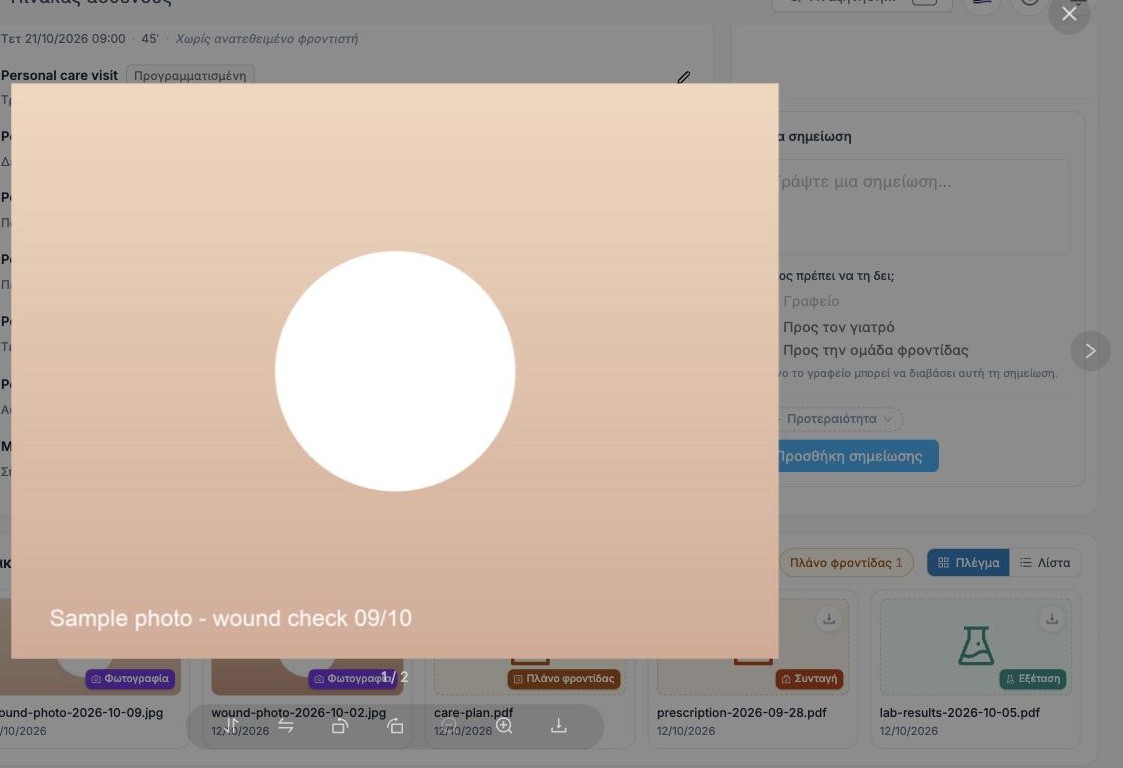Click the brown 'Πλάνο φροντίδας' tag on care-plan card
This screenshot has width=1123, height=768.
pyautogui.click(x=564, y=678)
